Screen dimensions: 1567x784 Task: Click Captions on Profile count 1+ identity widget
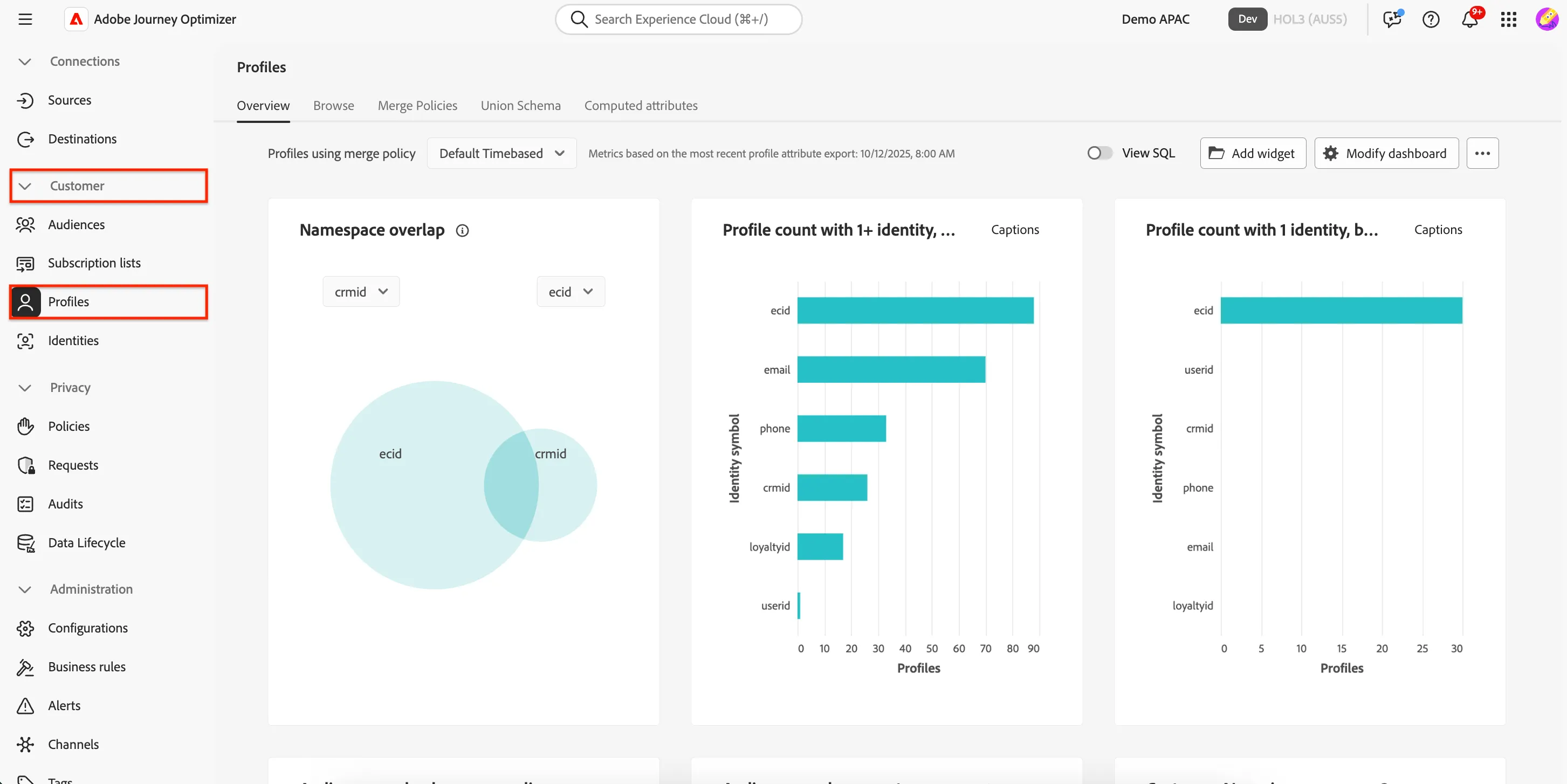(1015, 230)
